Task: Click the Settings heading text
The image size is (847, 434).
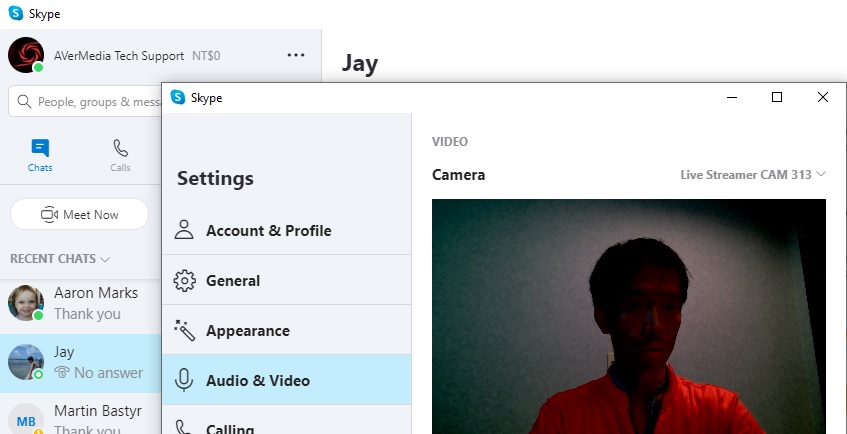Action: pos(215,178)
